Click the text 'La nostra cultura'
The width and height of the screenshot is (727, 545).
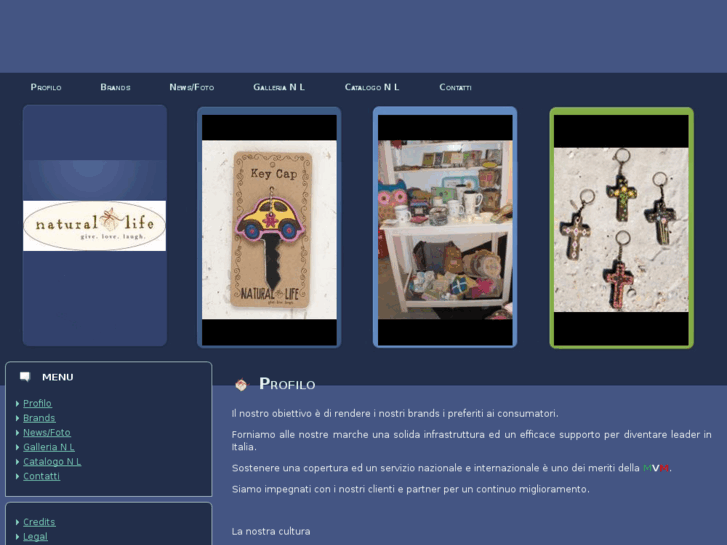point(271,532)
